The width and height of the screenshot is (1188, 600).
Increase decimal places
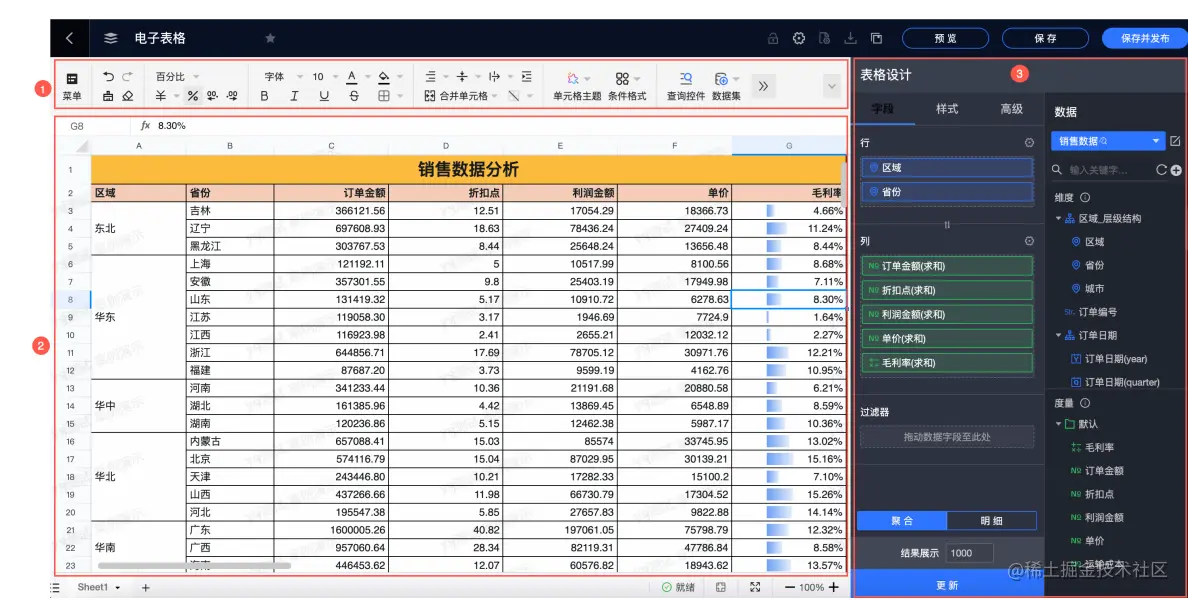(232, 96)
